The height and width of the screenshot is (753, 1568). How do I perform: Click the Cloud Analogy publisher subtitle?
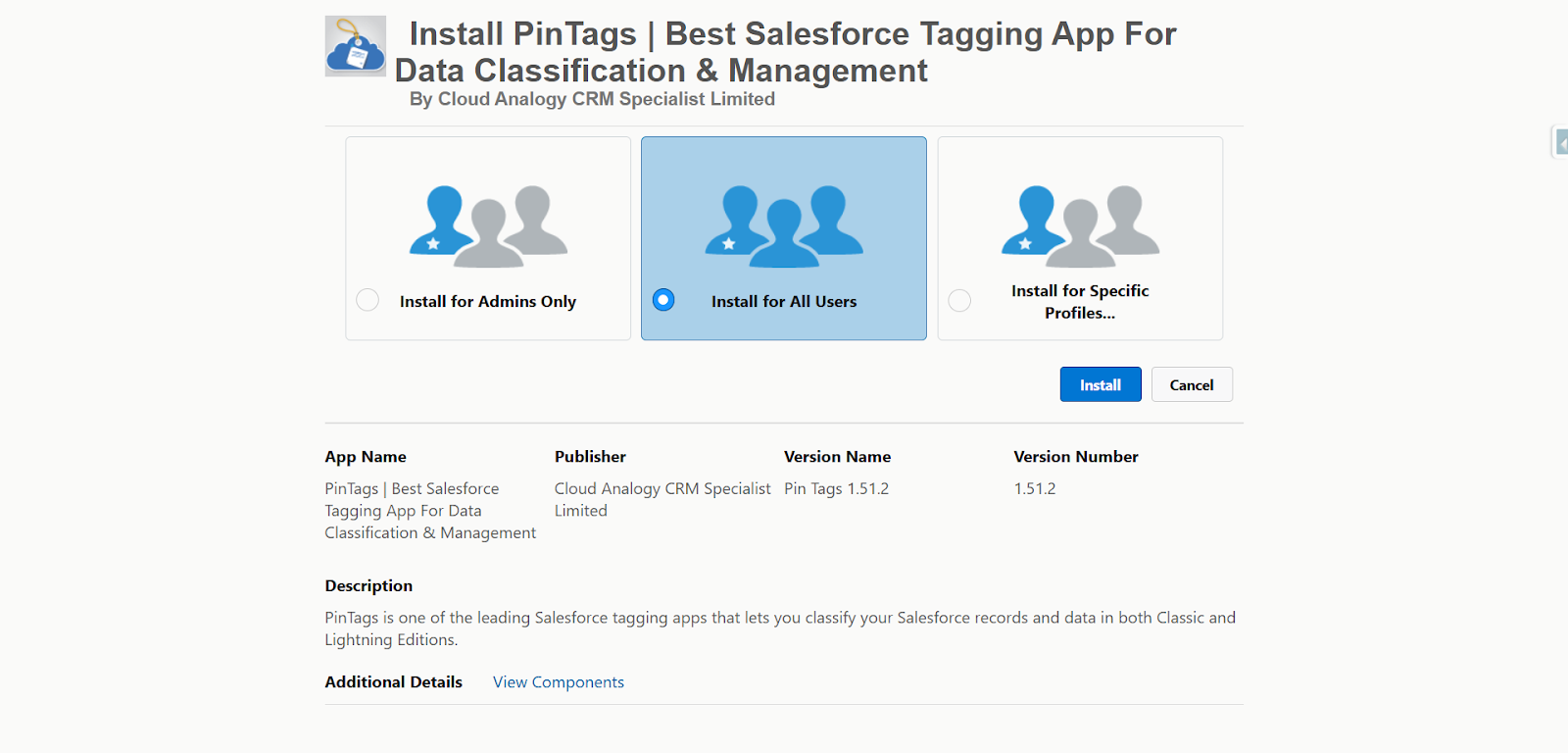point(592,99)
